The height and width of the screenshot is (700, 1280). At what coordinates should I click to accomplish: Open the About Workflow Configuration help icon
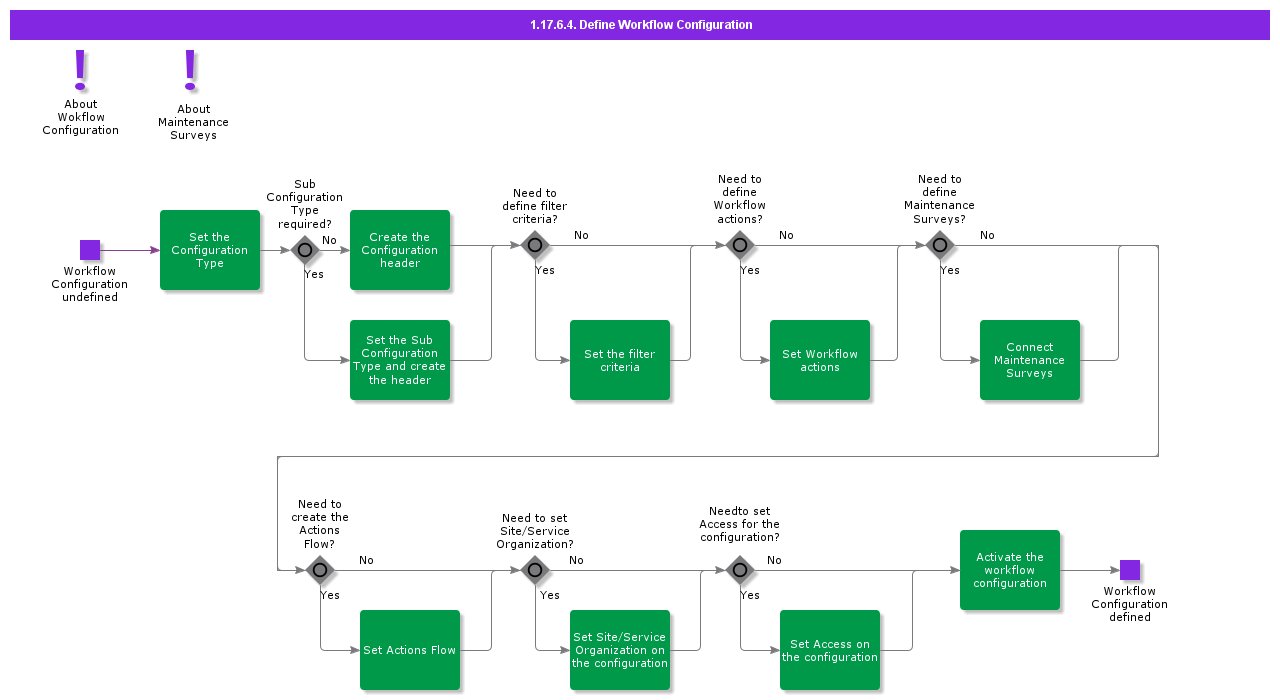pos(81,72)
